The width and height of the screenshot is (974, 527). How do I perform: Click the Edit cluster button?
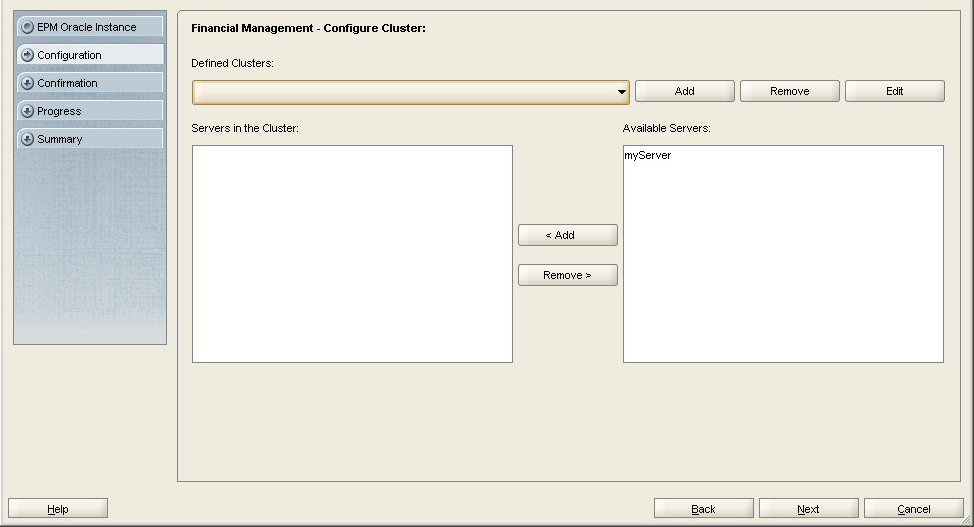point(894,91)
